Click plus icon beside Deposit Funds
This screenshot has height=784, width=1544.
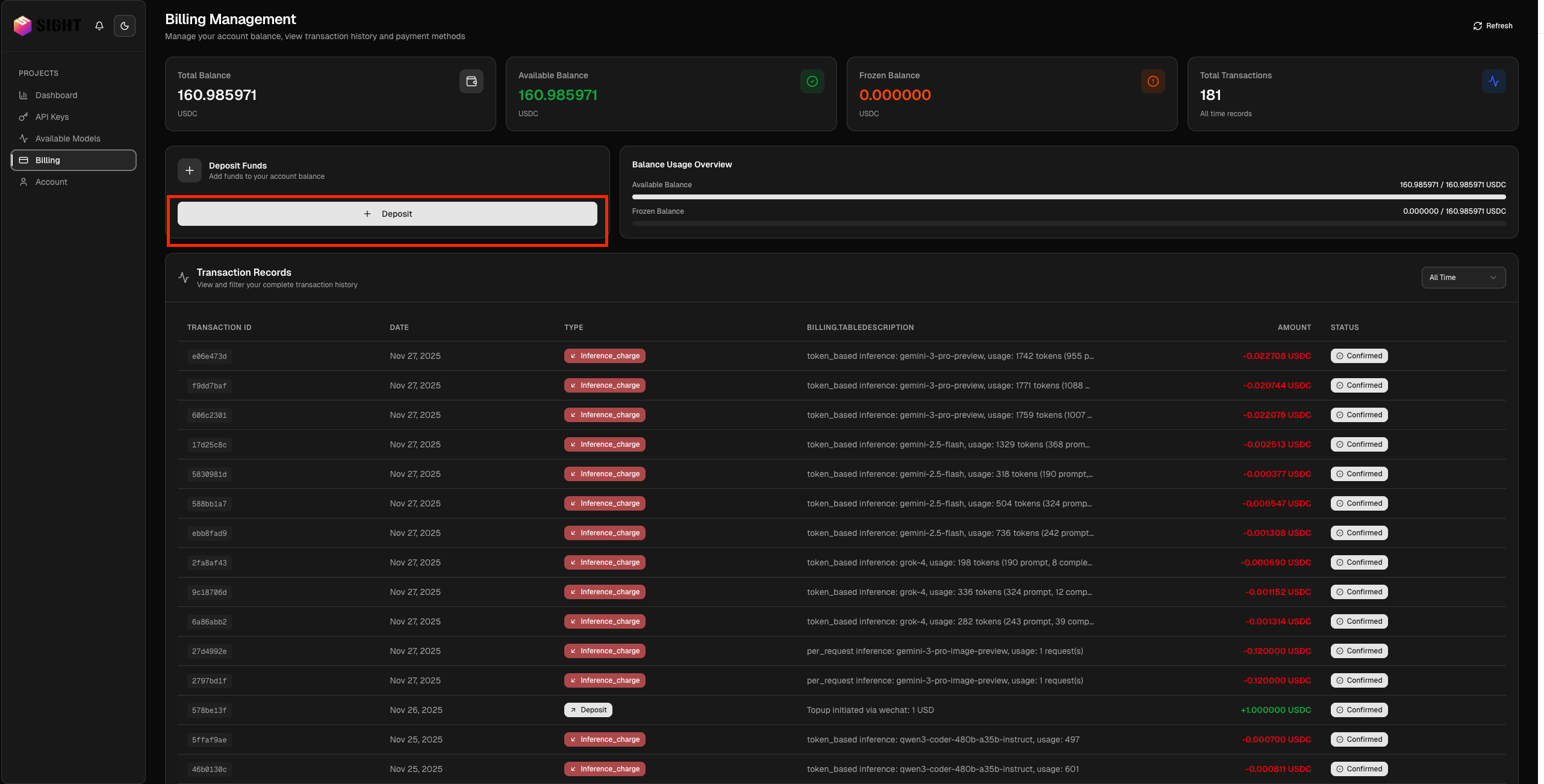190,170
